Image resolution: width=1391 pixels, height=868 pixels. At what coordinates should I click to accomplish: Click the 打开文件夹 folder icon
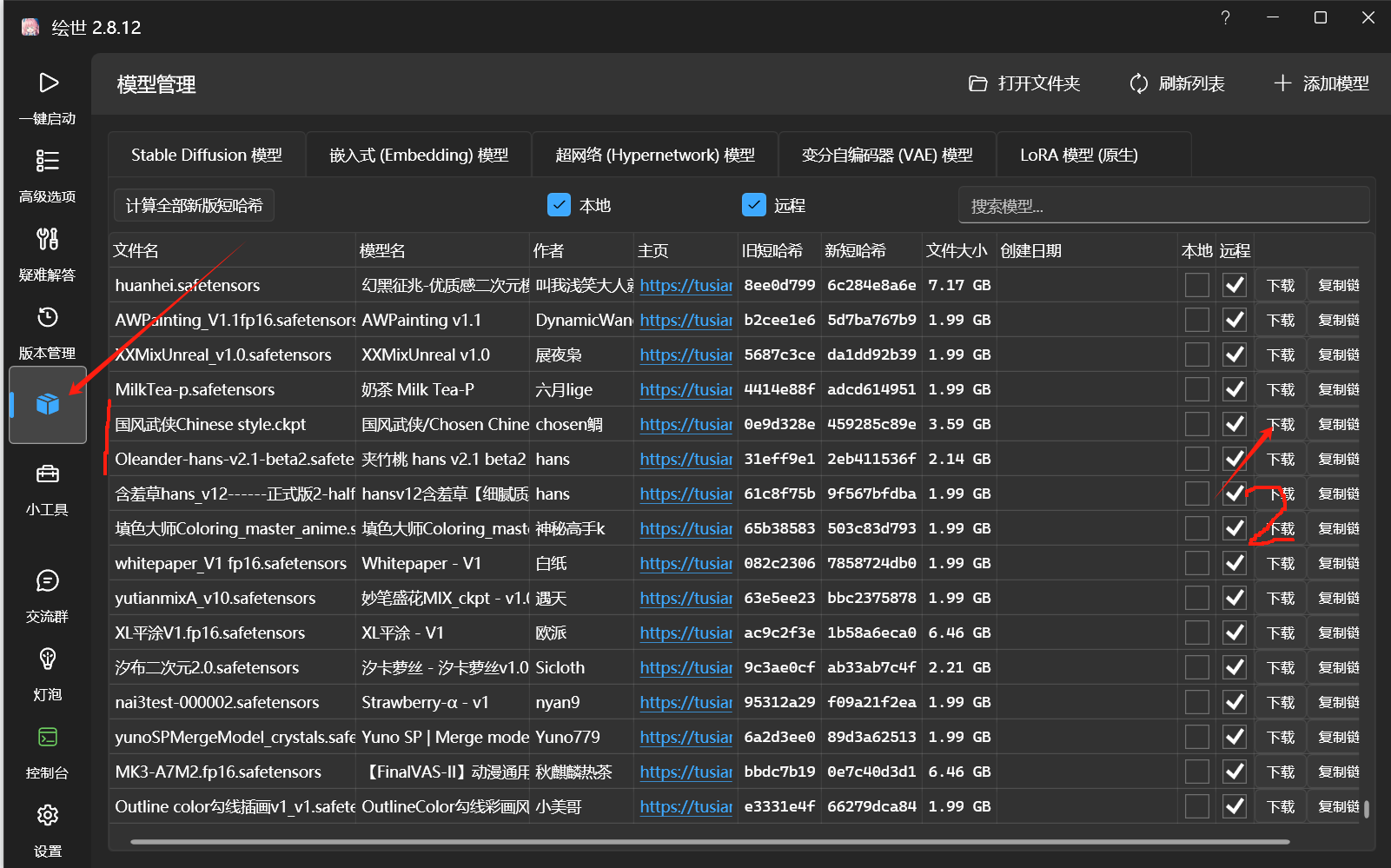[x=978, y=83]
